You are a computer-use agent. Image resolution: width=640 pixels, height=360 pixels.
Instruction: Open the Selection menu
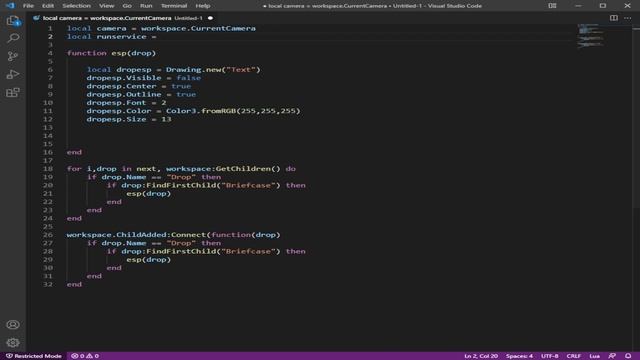[x=76, y=6]
